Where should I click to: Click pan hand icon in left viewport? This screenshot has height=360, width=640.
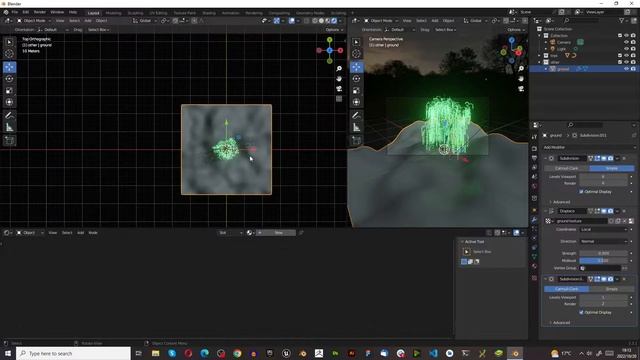pyautogui.click(x=339, y=78)
